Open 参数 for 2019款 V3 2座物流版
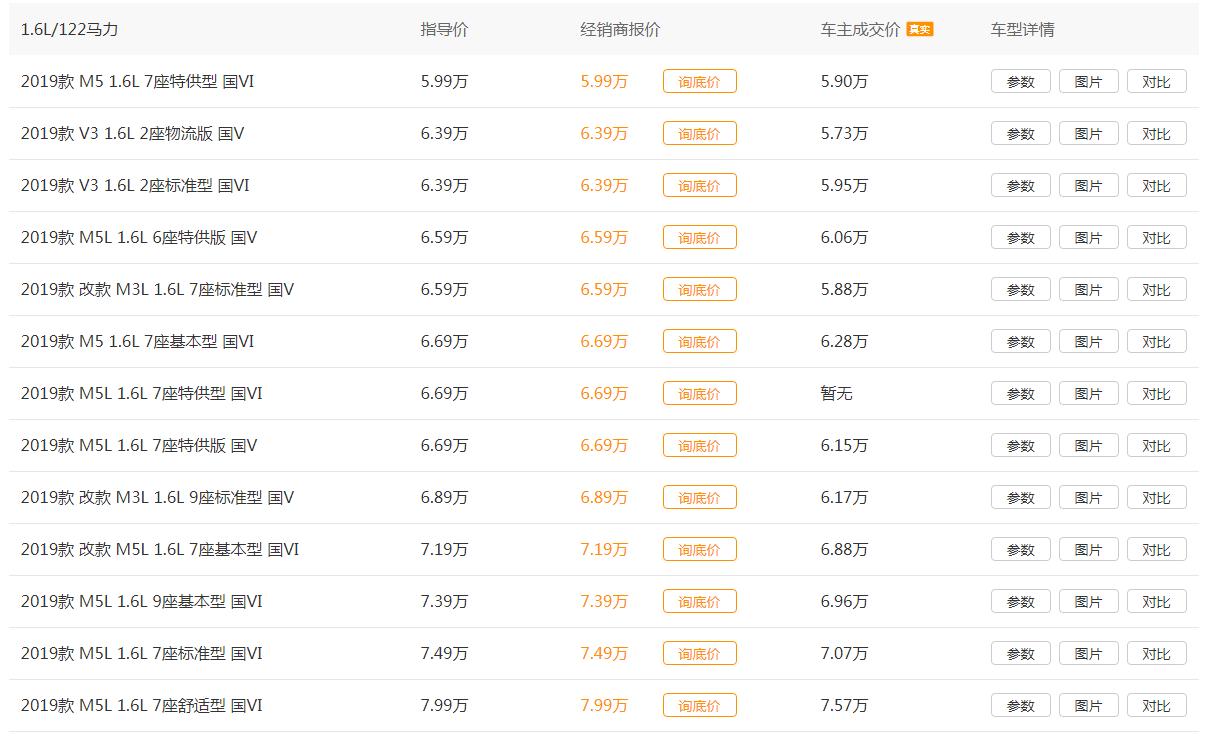 click(x=1020, y=134)
